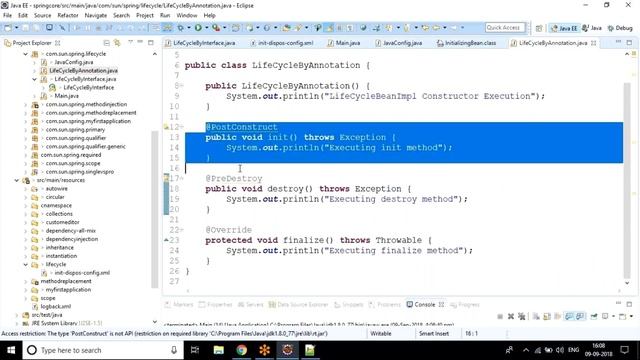Open Chrome from the Windows taskbar
The width and height of the screenshot is (640, 360).
pyautogui.click(x=242, y=350)
